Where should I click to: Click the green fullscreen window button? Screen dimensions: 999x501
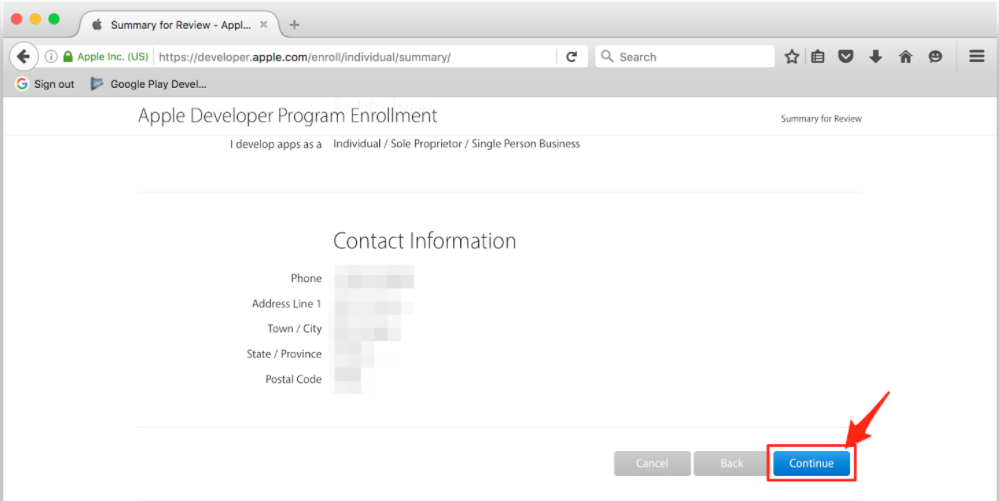pos(54,18)
